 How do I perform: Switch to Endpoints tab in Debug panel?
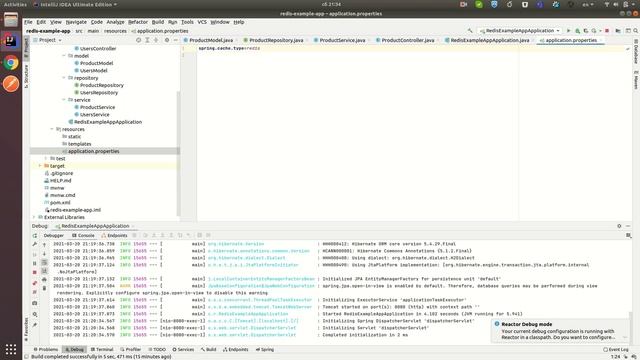(x=114, y=236)
